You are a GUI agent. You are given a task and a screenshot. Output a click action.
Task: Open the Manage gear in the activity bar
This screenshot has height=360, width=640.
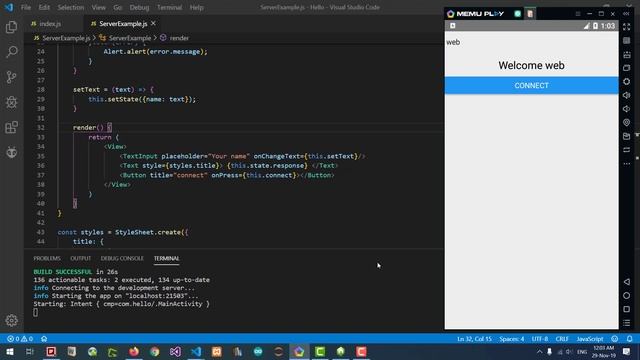tap(11, 320)
